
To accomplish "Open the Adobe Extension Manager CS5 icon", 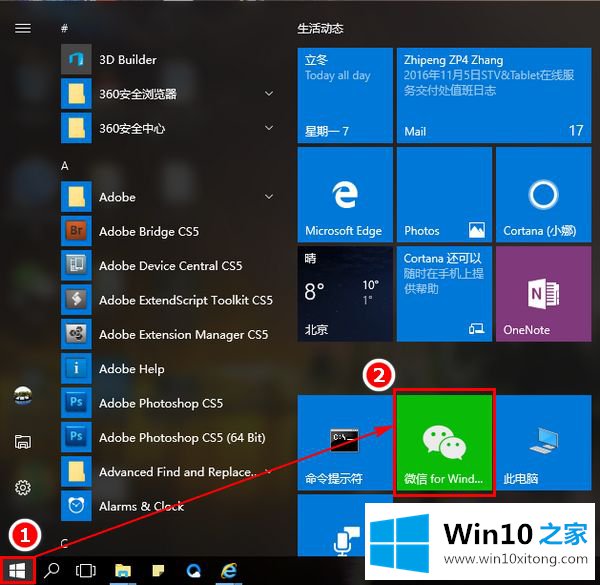I will point(76,334).
